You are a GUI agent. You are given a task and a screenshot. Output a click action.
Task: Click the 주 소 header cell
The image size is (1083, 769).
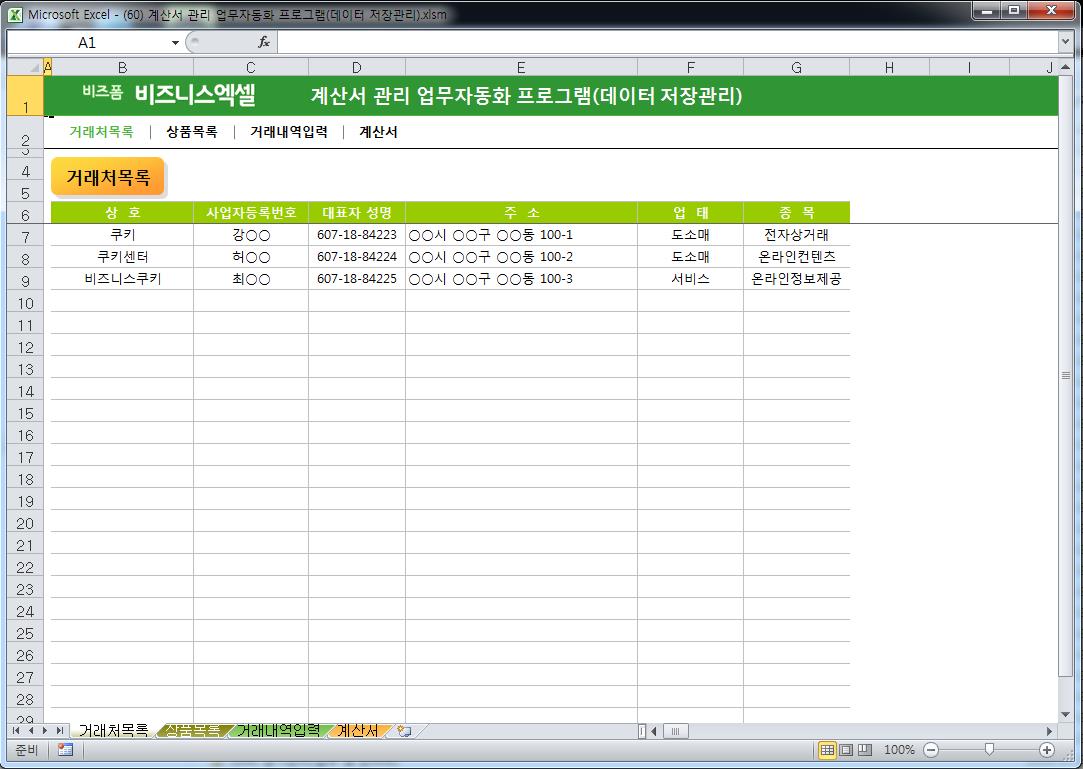click(521, 213)
